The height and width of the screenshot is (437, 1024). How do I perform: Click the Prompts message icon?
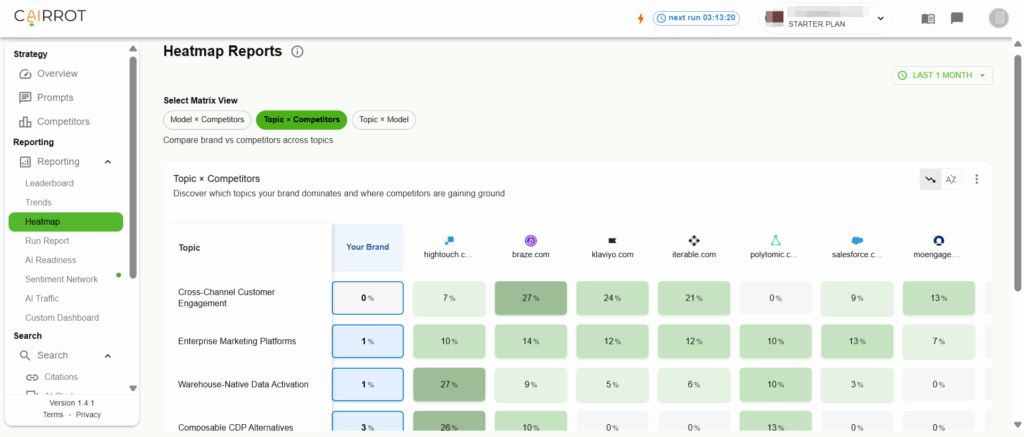tap(25, 98)
